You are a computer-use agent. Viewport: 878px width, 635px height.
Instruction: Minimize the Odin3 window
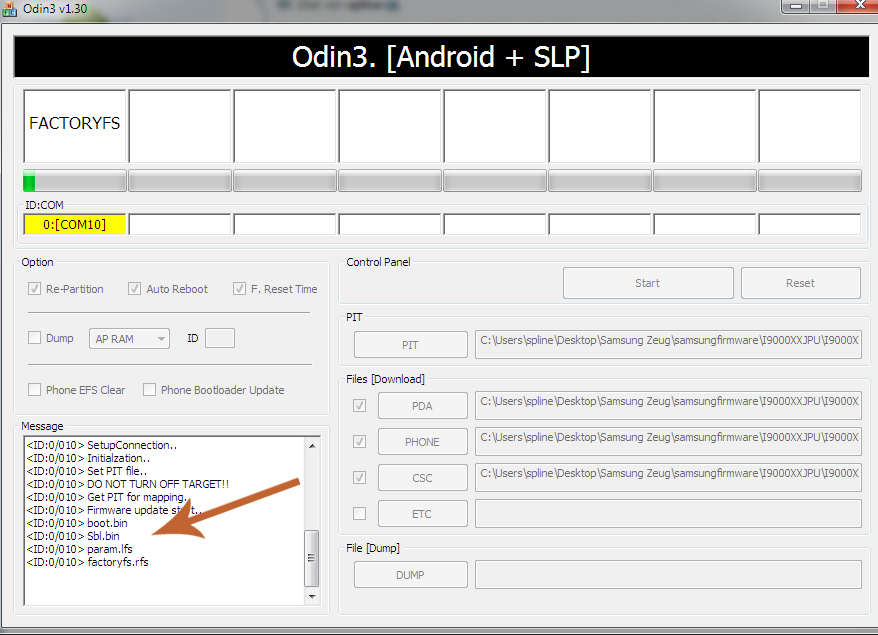[x=796, y=6]
